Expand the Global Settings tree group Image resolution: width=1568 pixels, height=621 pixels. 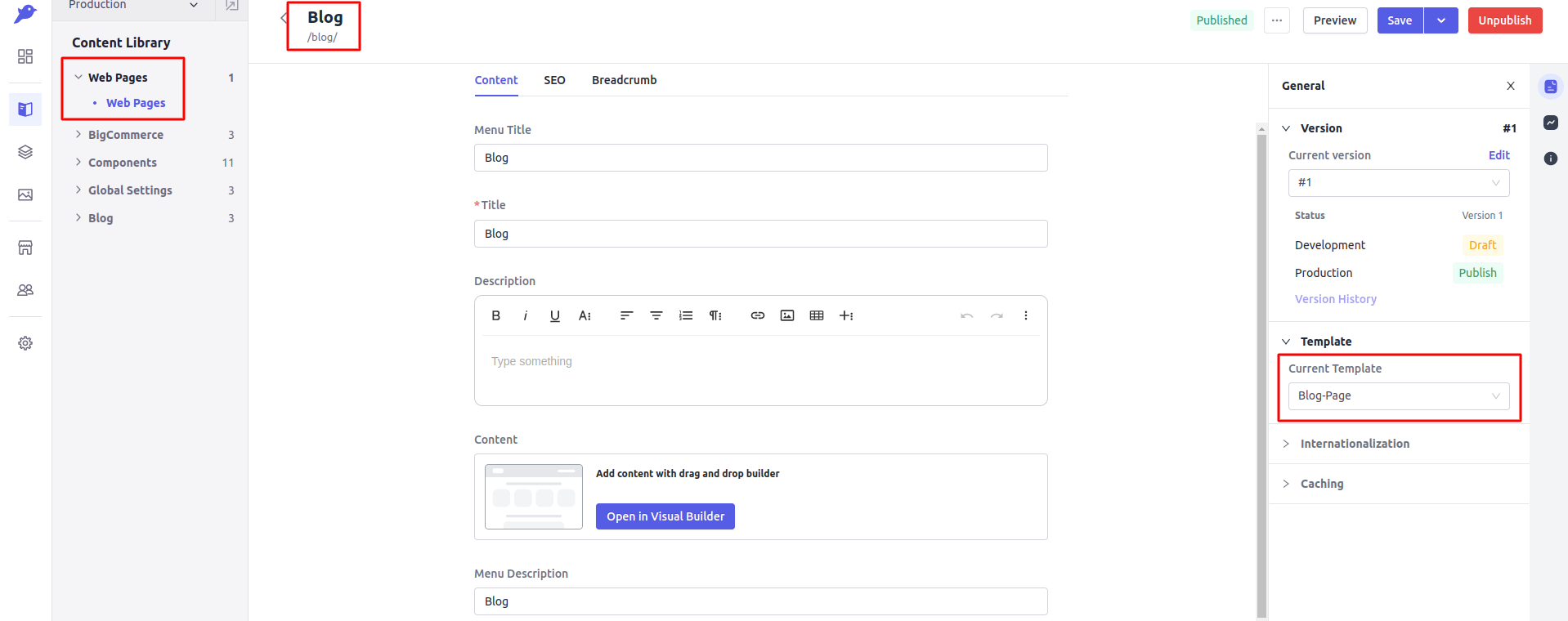pos(78,190)
